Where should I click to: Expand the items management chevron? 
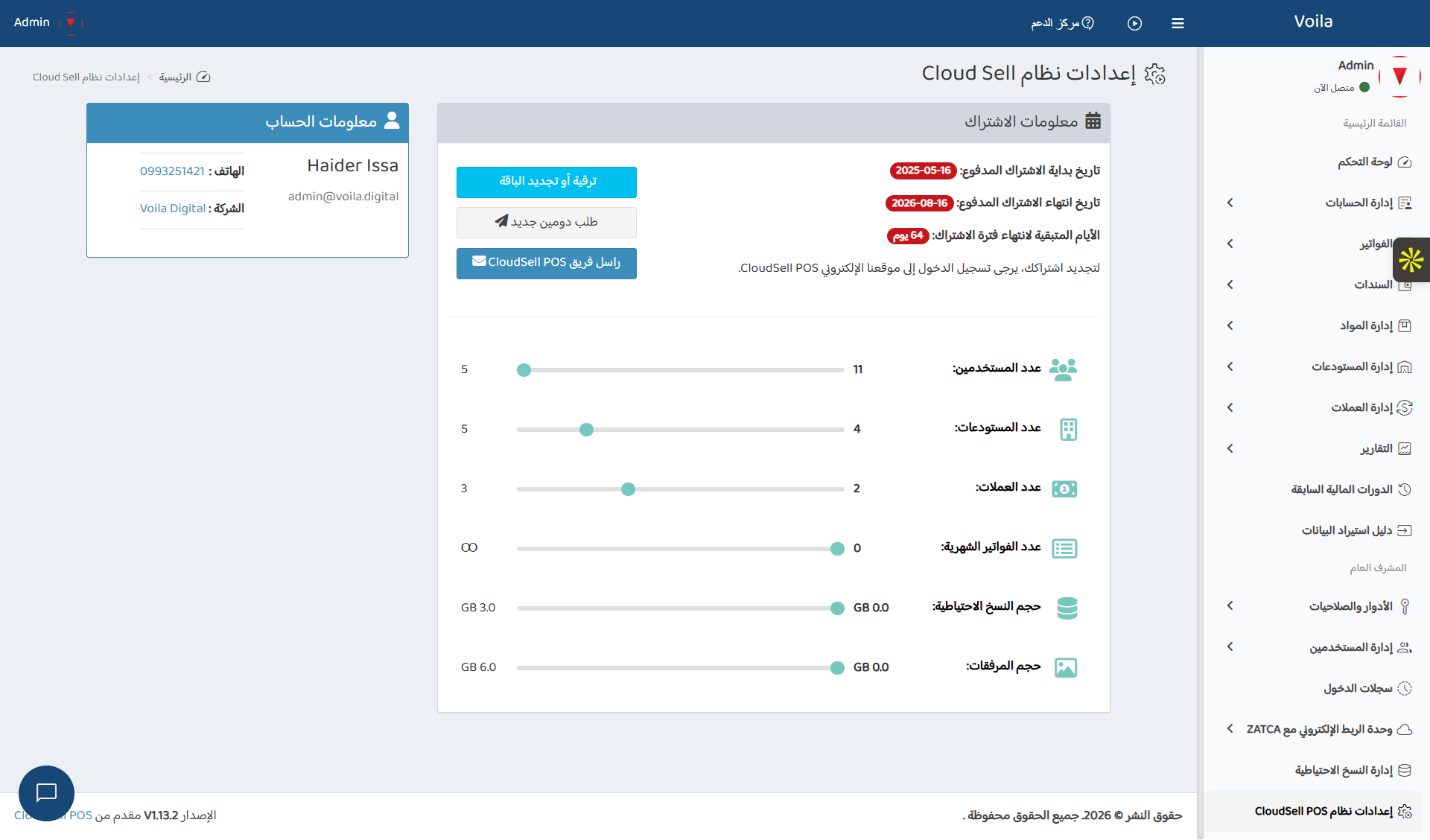click(1230, 325)
